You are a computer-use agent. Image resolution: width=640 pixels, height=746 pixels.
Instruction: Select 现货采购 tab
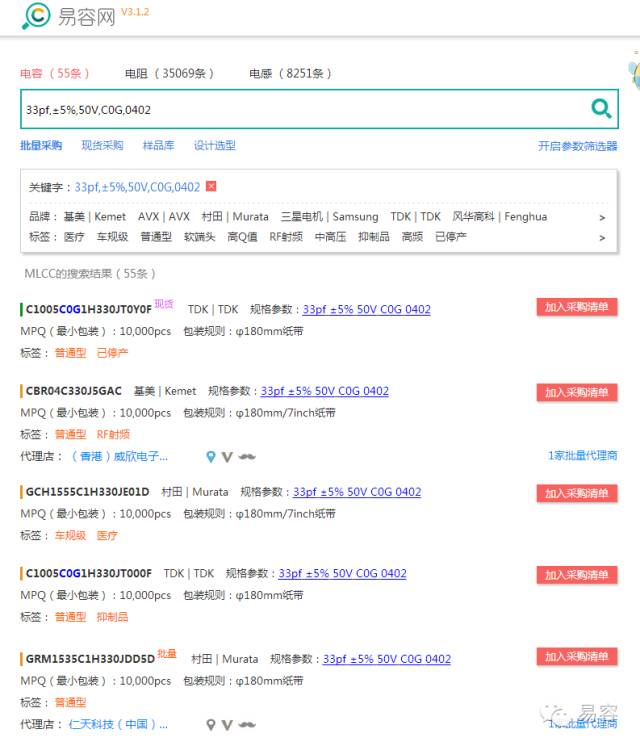[102, 145]
